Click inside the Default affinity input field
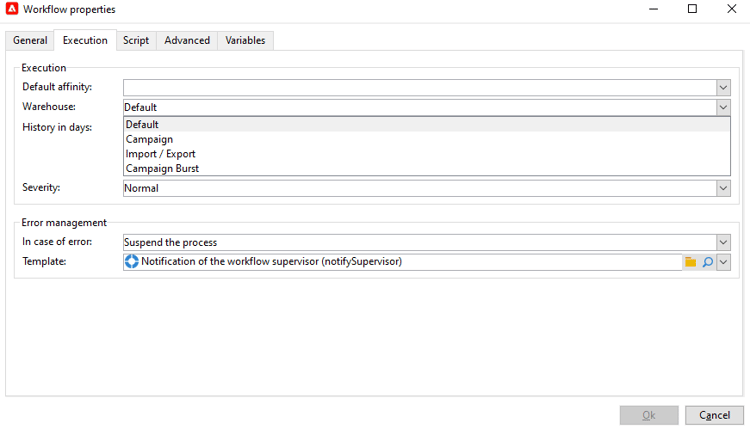This screenshot has height=429, width=750. [420, 88]
